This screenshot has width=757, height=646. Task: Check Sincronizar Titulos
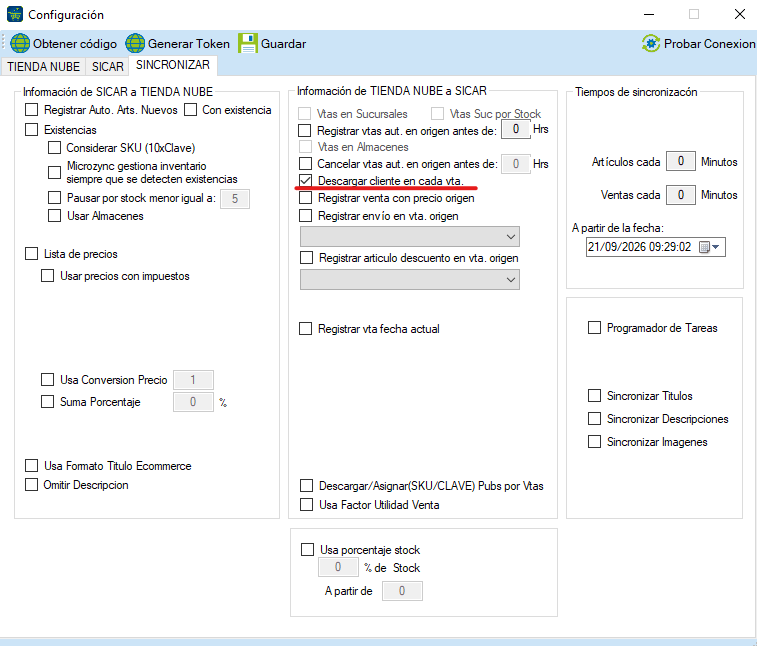[x=594, y=396]
